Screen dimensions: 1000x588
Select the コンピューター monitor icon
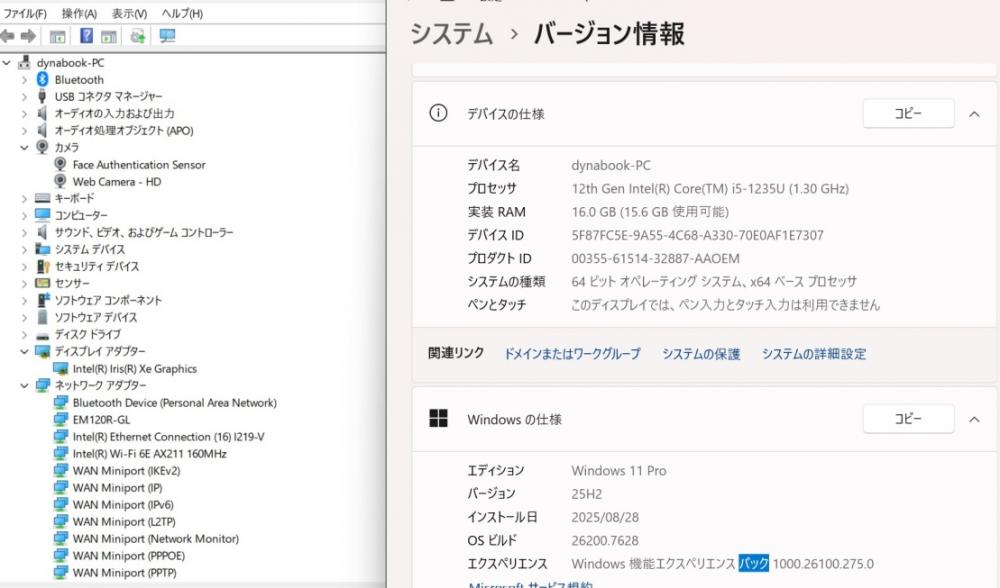(x=42, y=215)
